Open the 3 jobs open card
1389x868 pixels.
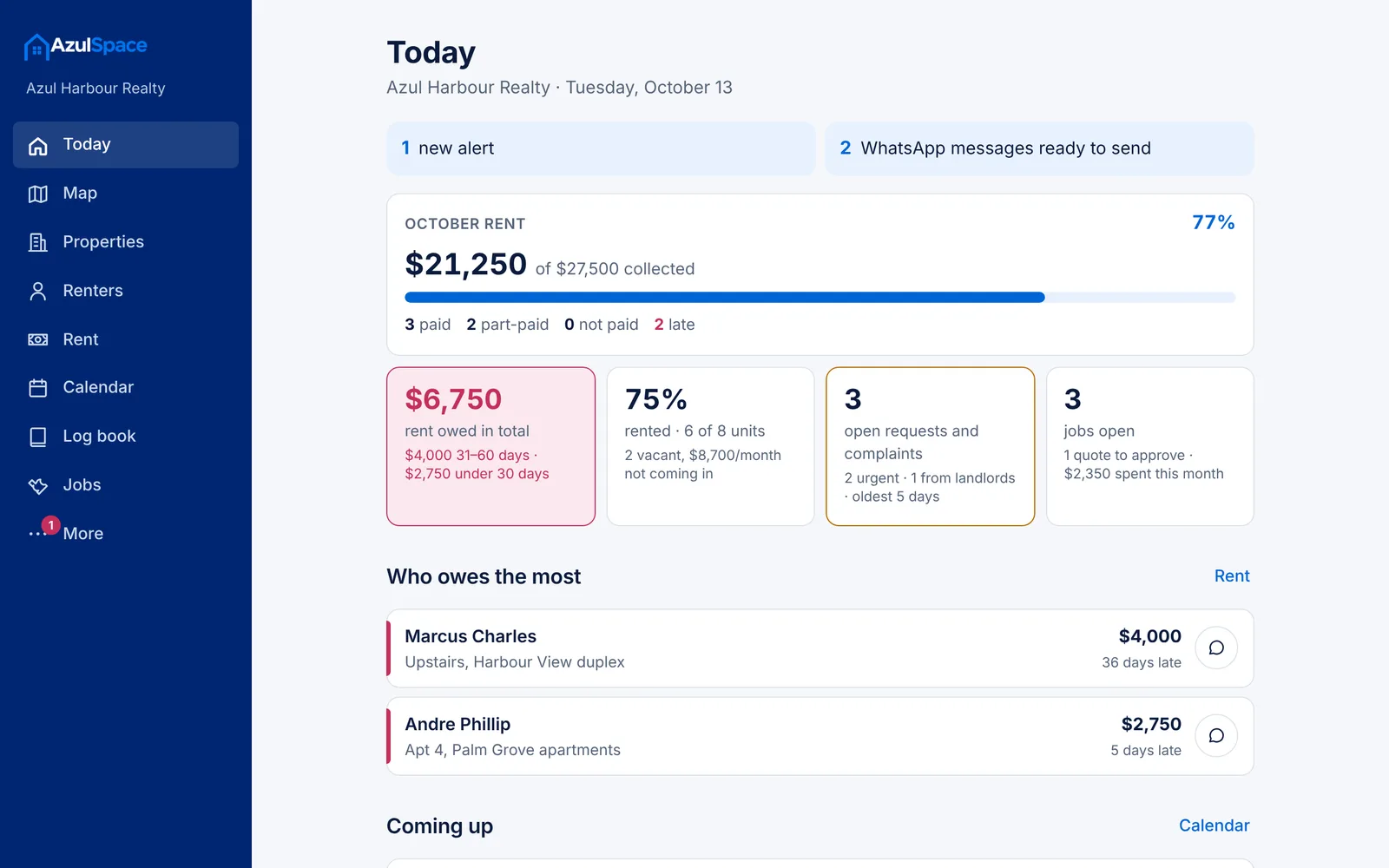pyautogui.click(x=1149, y=446)
